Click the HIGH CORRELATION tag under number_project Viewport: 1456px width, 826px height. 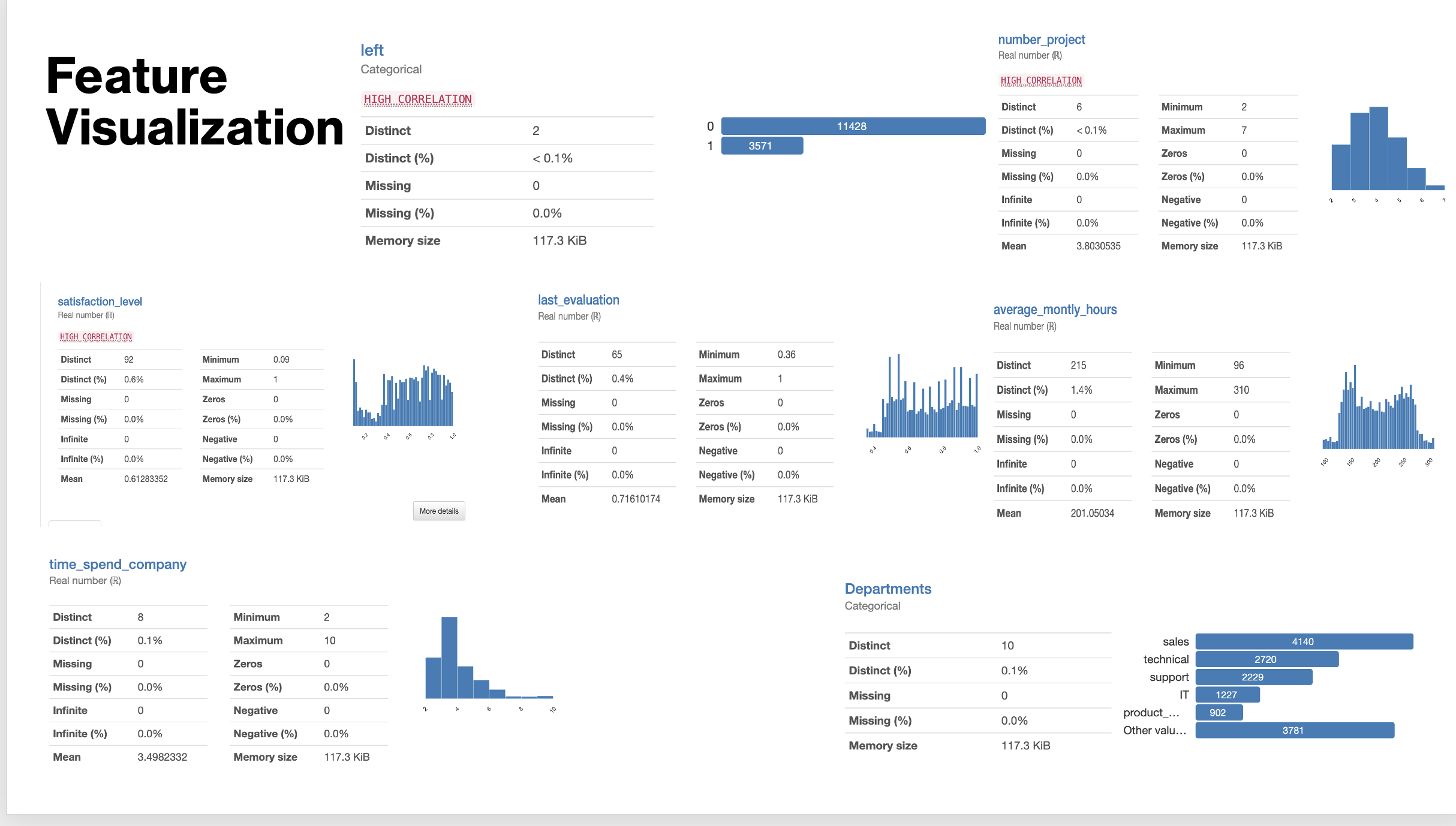[x=1041, y=80]
